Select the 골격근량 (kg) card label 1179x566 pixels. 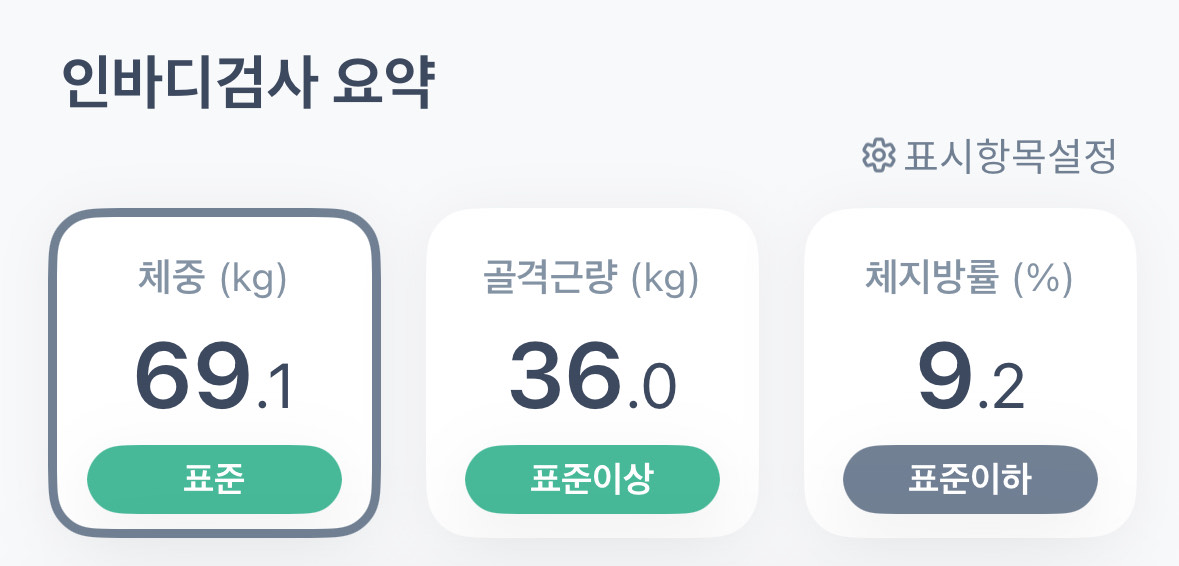[591, 280]
